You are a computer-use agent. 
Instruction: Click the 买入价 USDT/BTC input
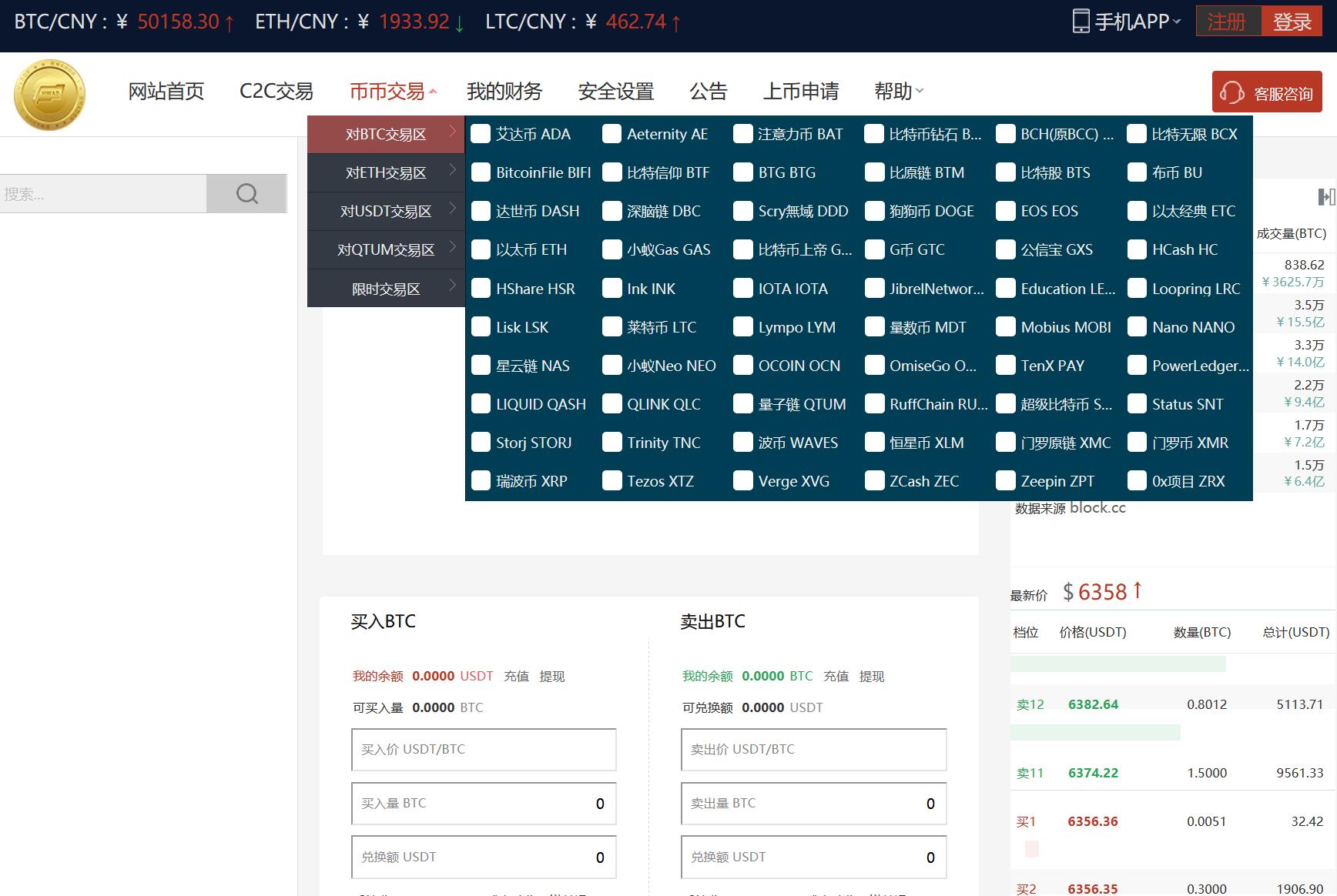(x=484, y=749)
